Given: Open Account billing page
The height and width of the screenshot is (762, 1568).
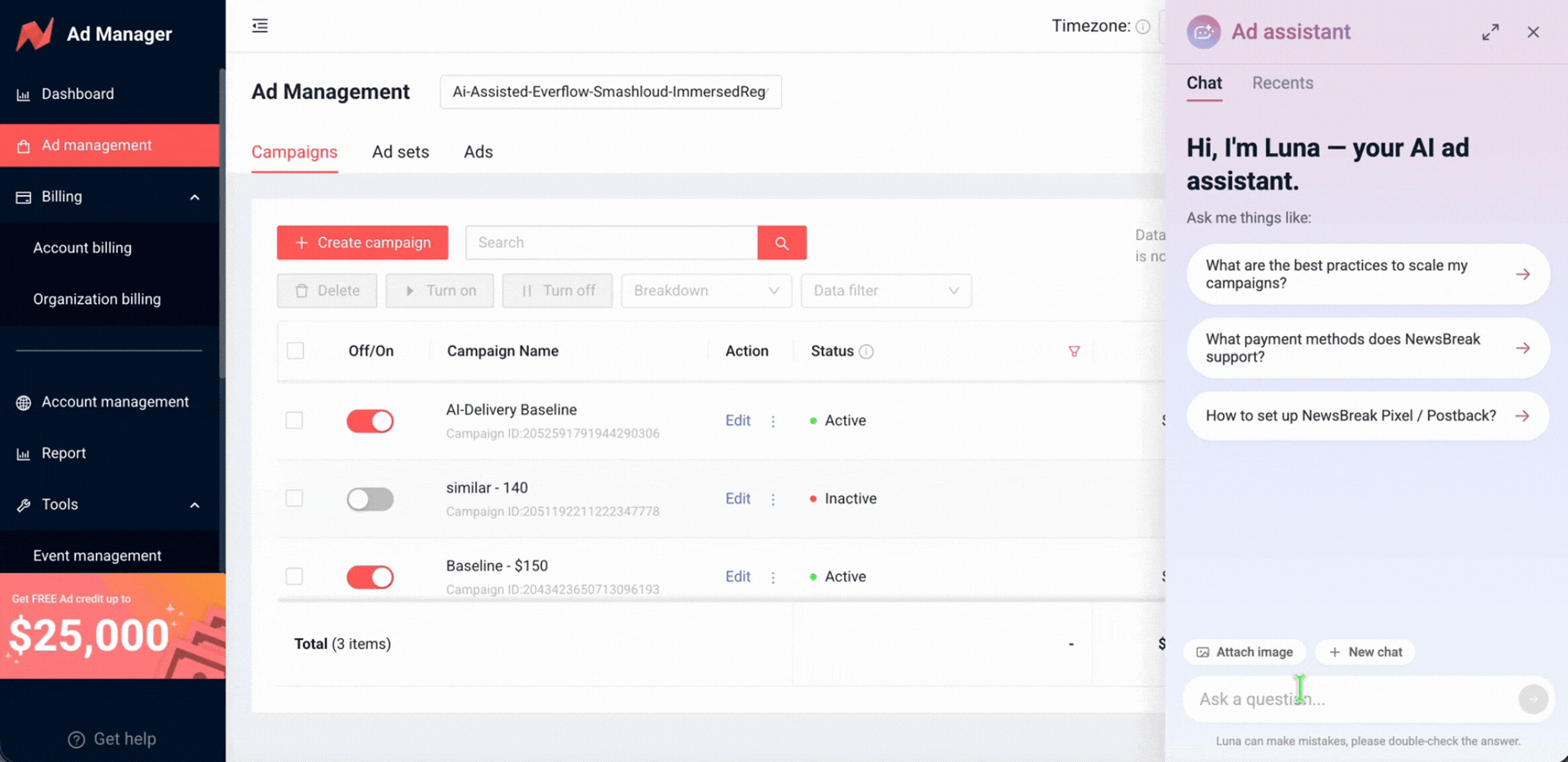Looking at the screenshot, I should pyautogui.click(x=82, y=248).
